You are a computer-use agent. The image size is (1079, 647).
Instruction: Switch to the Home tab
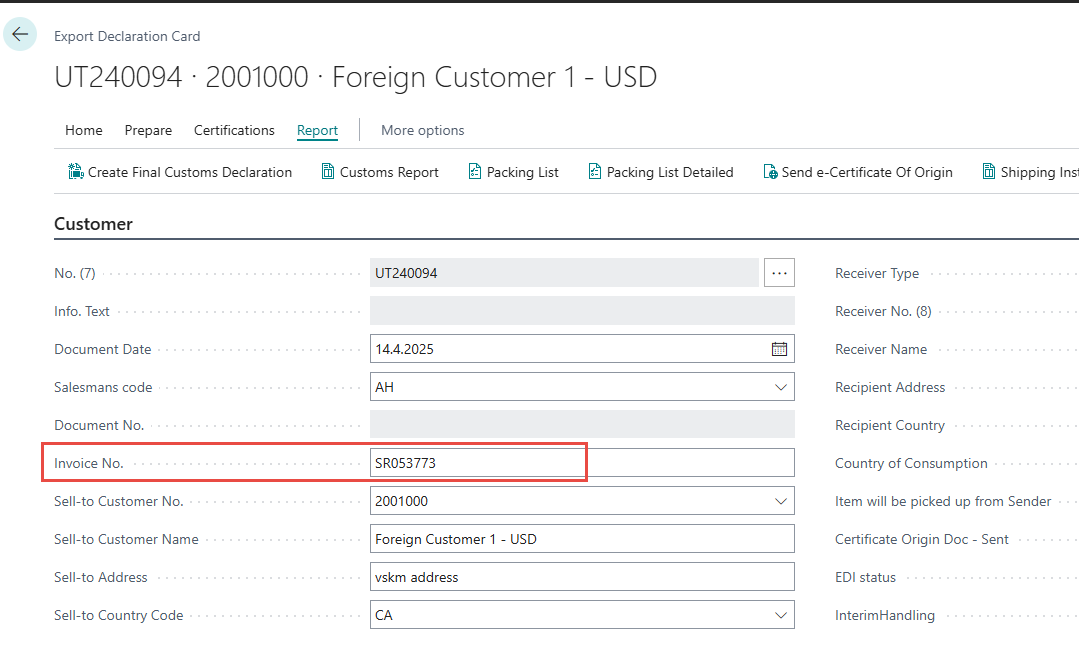[x=84, y=130]
